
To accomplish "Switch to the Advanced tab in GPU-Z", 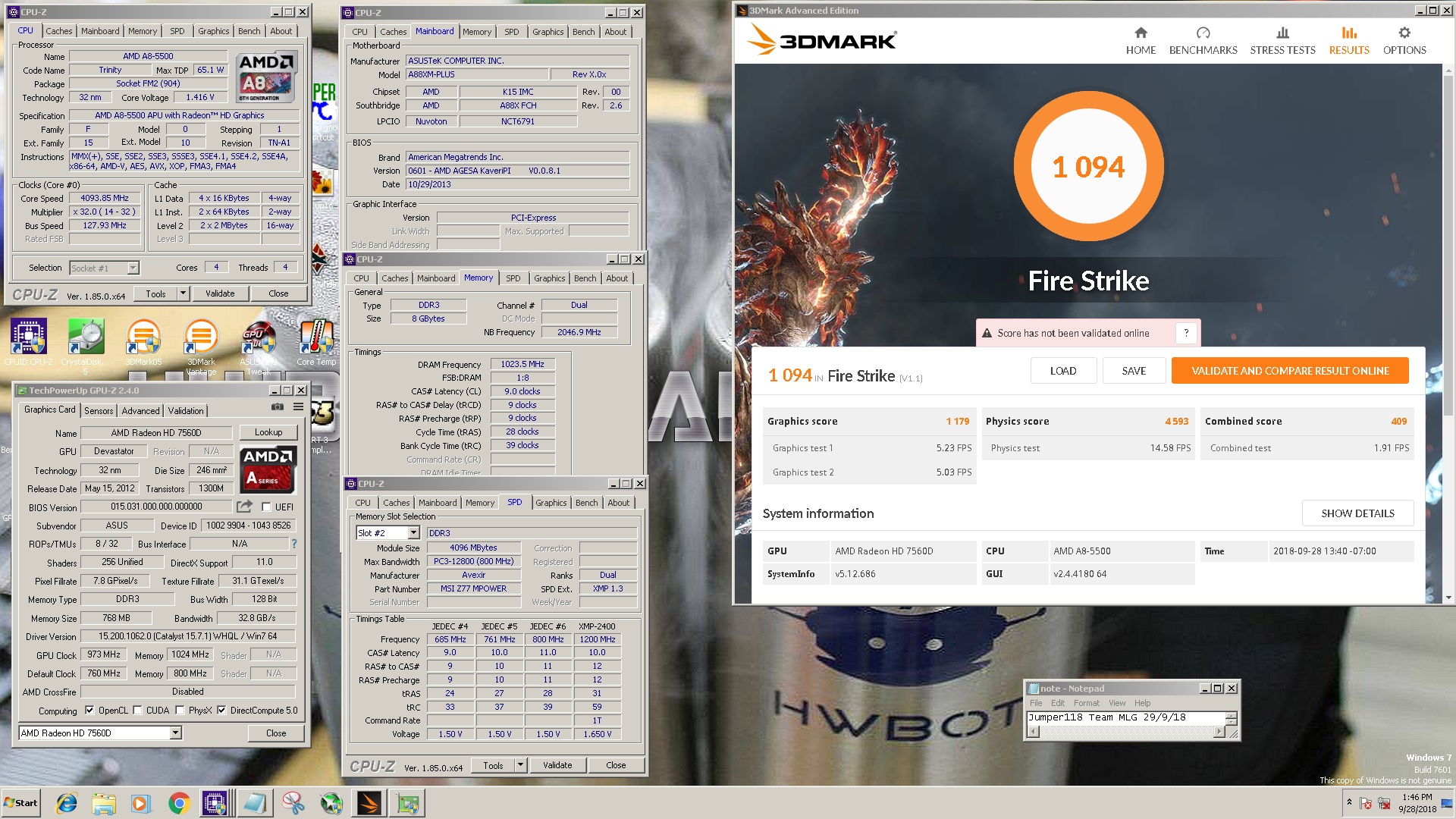I will (x=140, y=410).
